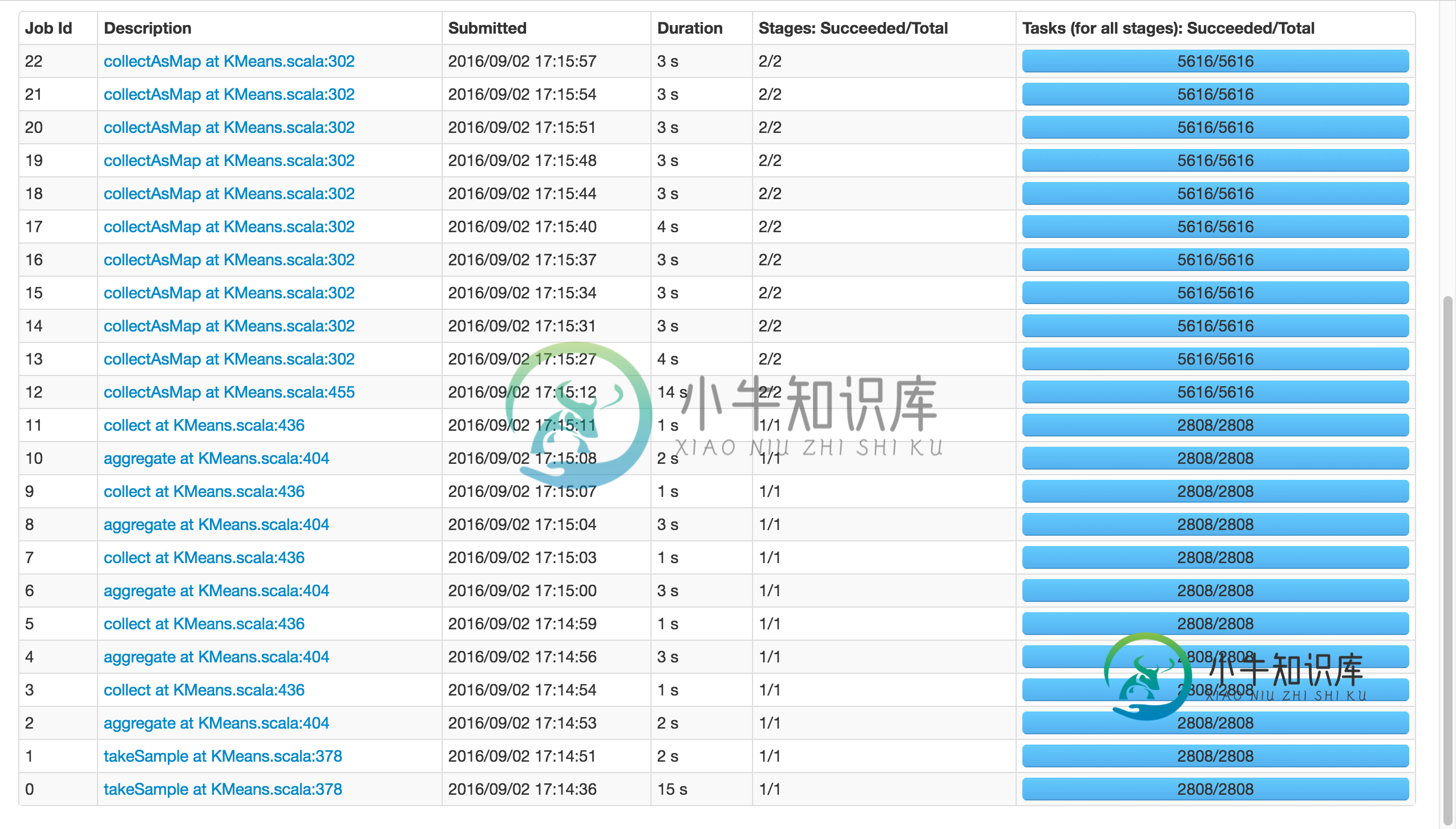
Task: Click job 1's 2808/2808 tasks progress bar
Action: coord(1215,756)
